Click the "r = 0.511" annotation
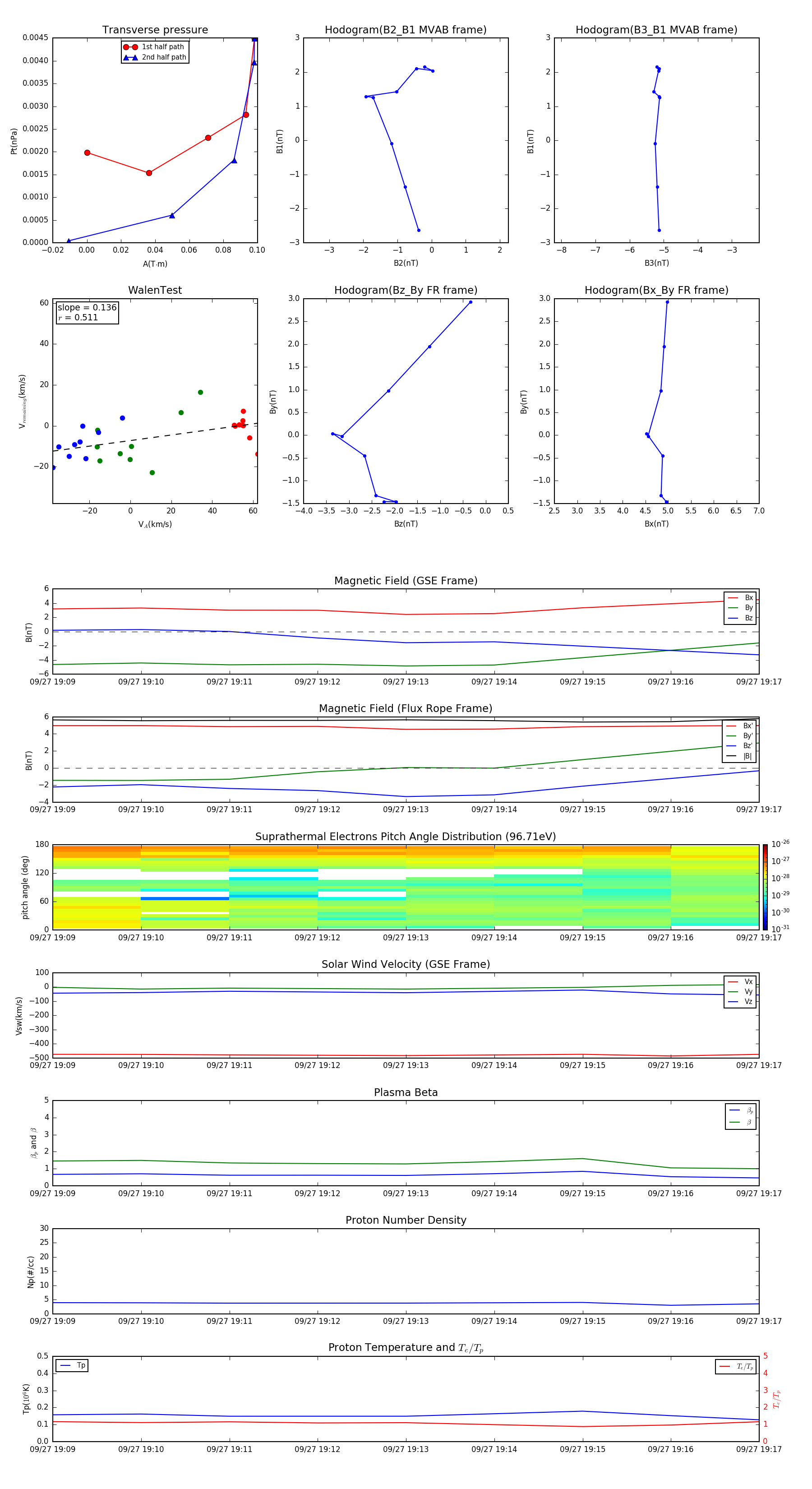 point(78,317)
